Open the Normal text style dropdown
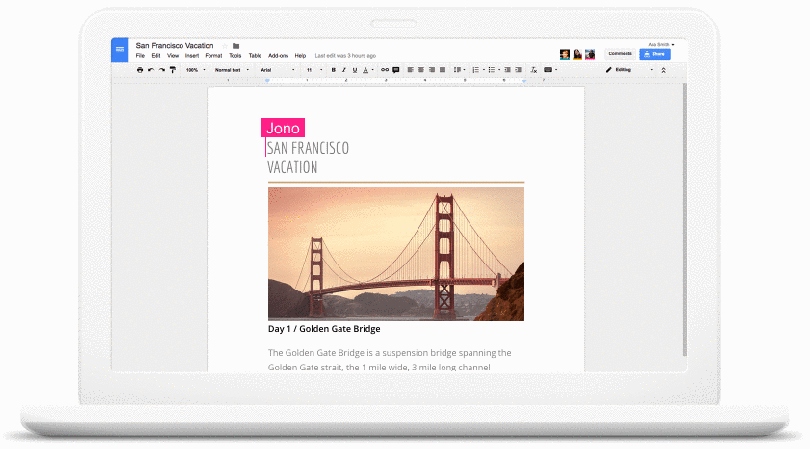Viewport: 810px width, 449px height. [232, 70]
